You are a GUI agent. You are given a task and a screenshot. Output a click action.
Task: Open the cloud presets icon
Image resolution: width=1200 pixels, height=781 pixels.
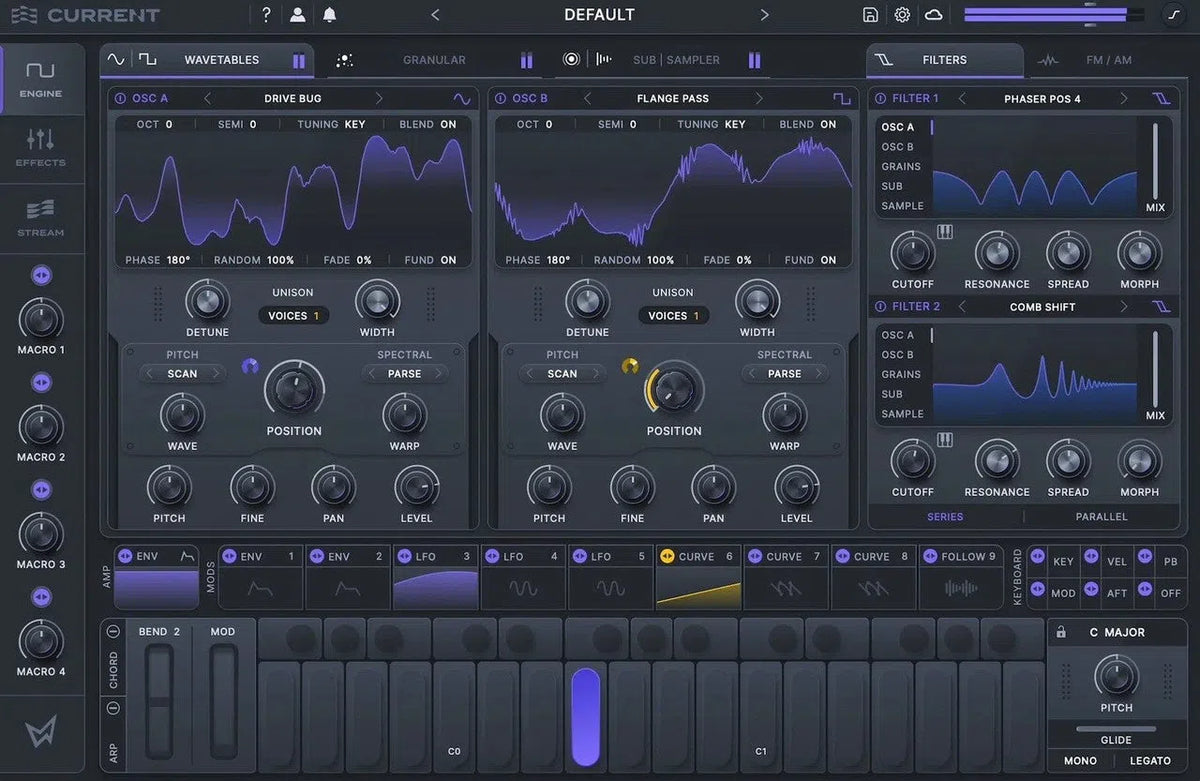[x=933, y=14]
